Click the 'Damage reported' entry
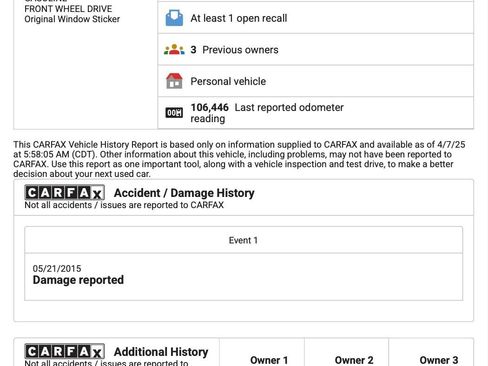The image size is (488, 366). (x=78, y=280)
